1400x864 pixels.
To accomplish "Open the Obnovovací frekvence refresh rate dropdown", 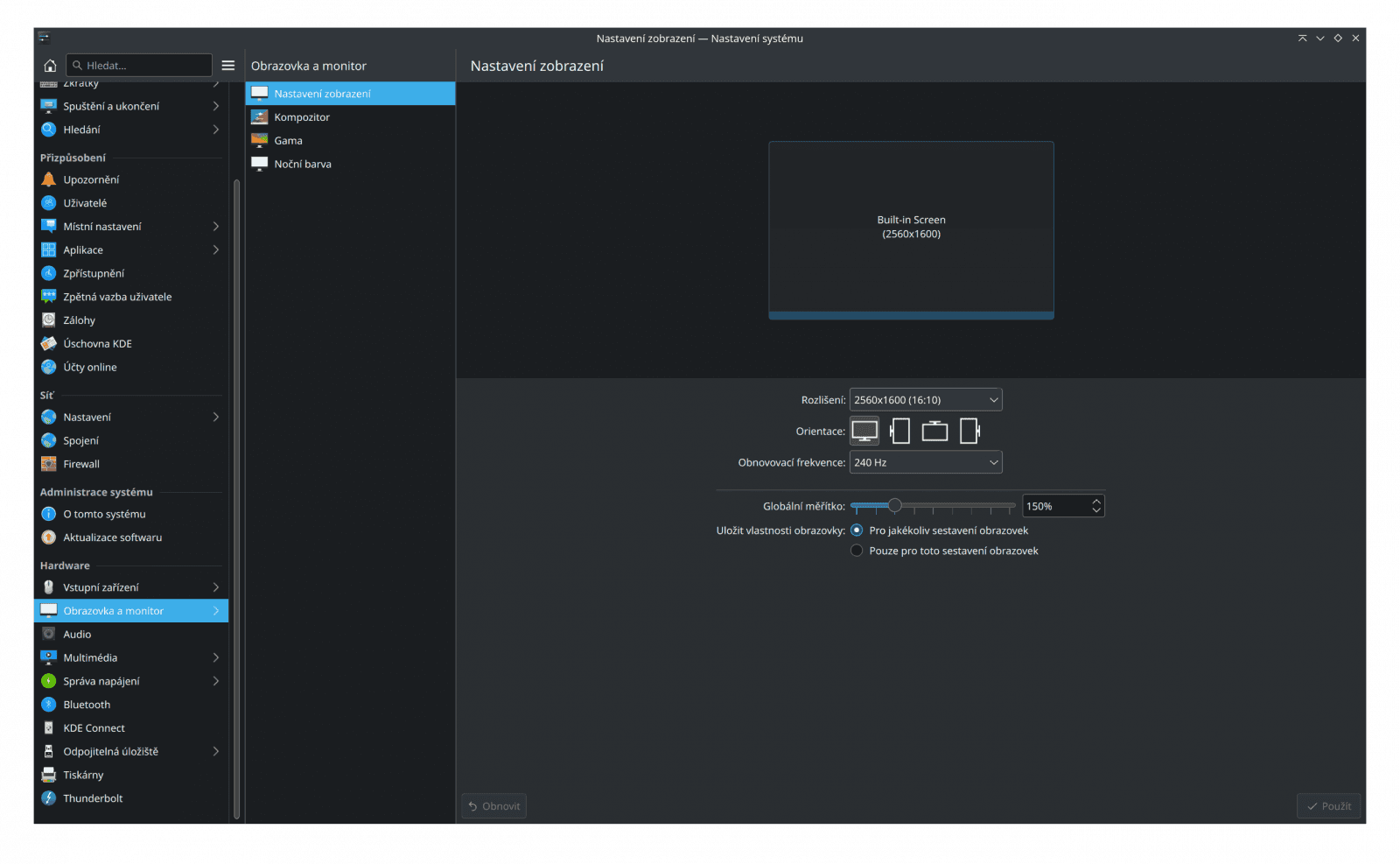I will (x=926, y=462).
